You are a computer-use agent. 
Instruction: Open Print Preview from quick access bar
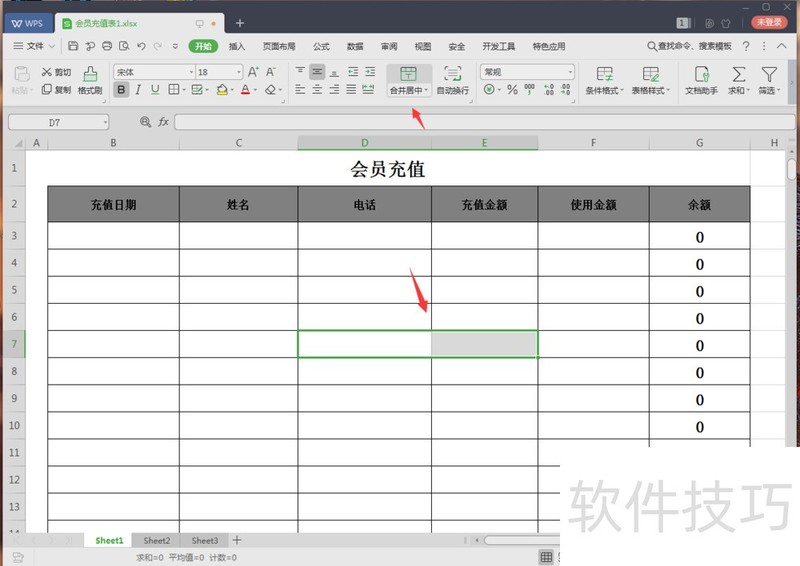(124, 46)
